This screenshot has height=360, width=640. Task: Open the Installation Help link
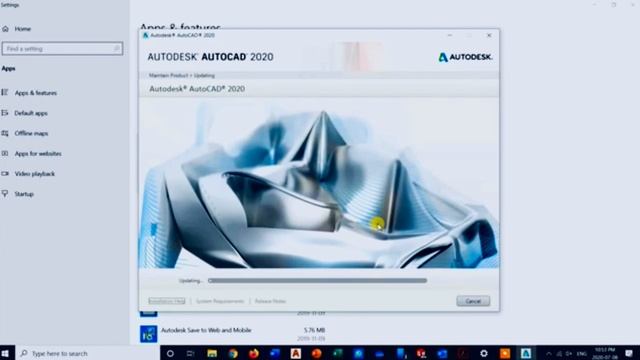pyautogui.click(x=167, y=301)
